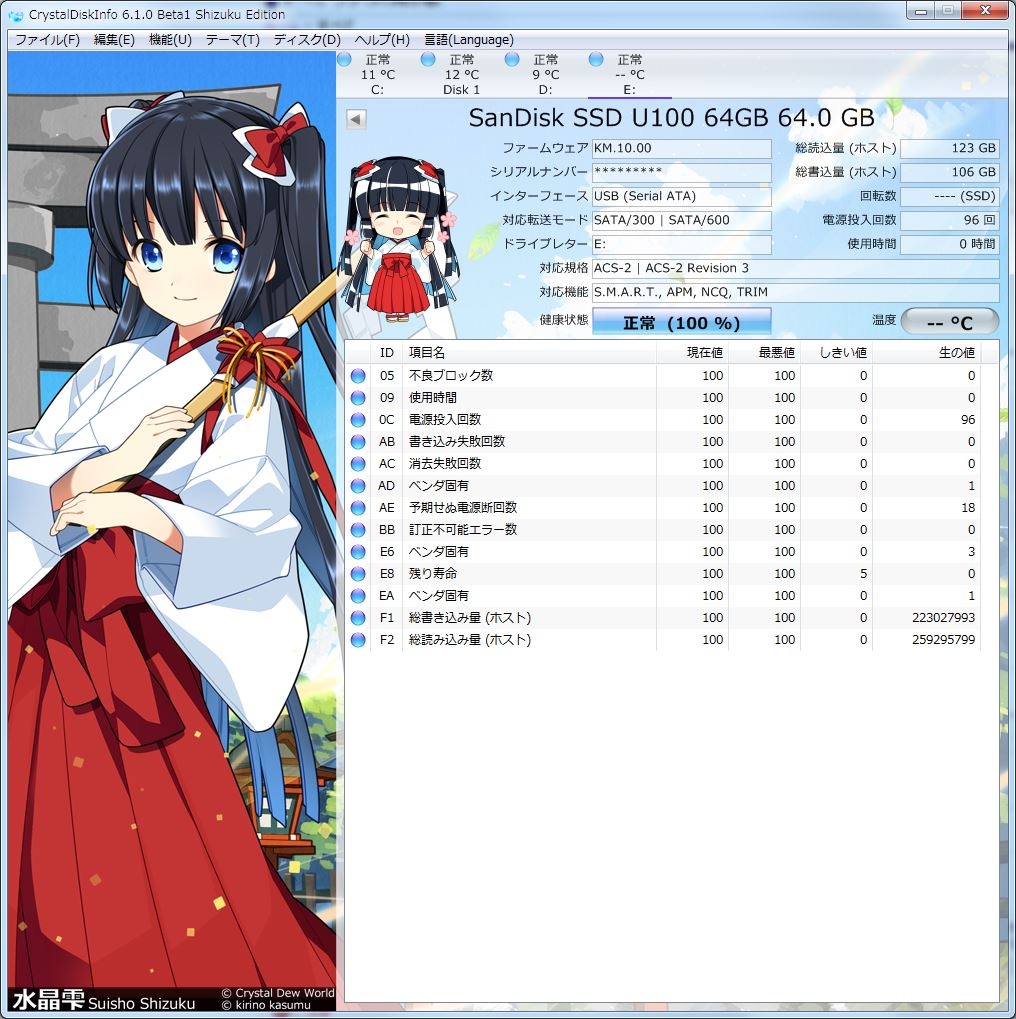Screen dimensions: 1016x1019
Task: Click the standard field ACS-2 | ACS-2 Revision 3
Action: click(796, 268)
